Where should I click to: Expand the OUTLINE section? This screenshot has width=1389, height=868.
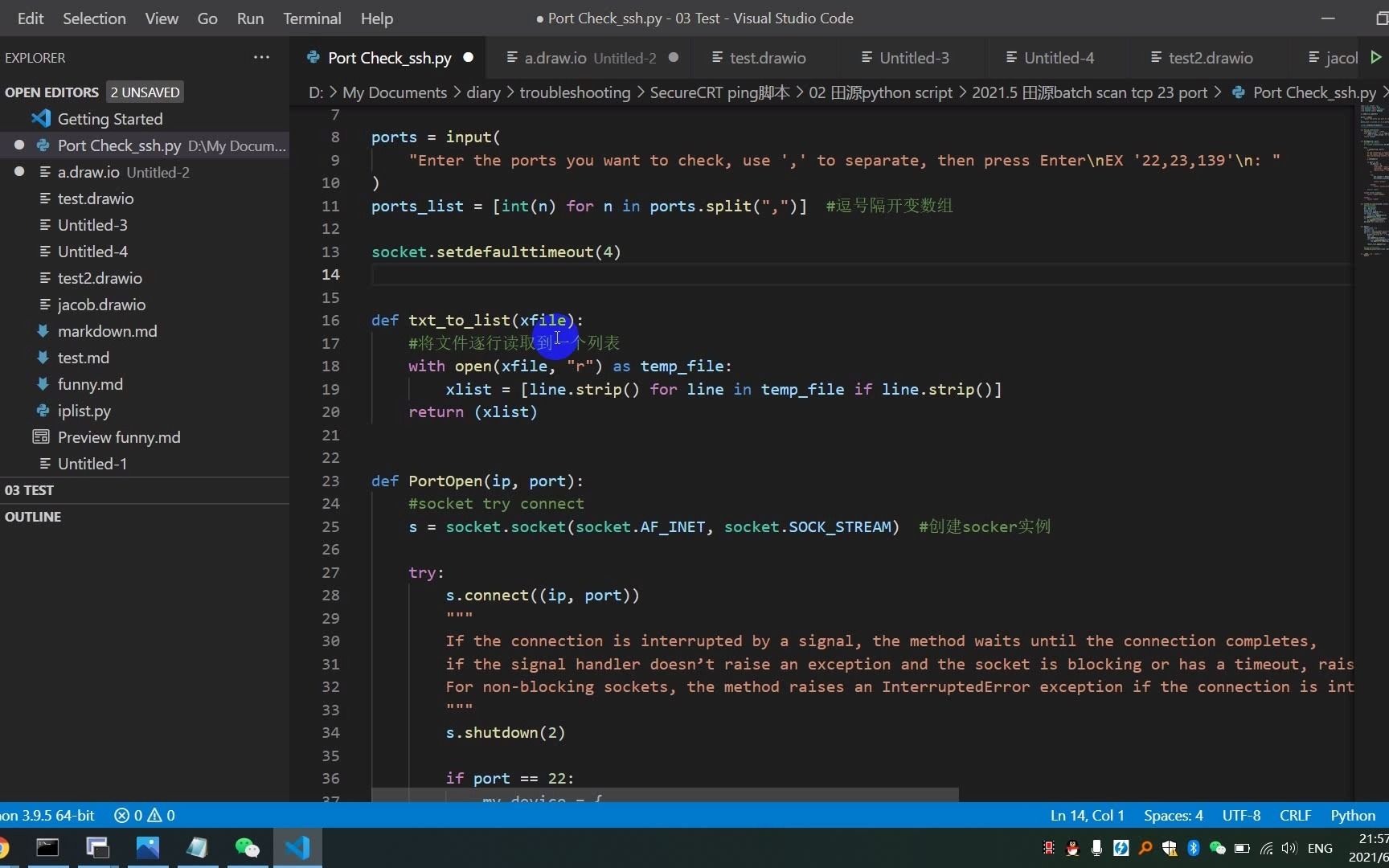pyautogui.click(x=33, y=516)
